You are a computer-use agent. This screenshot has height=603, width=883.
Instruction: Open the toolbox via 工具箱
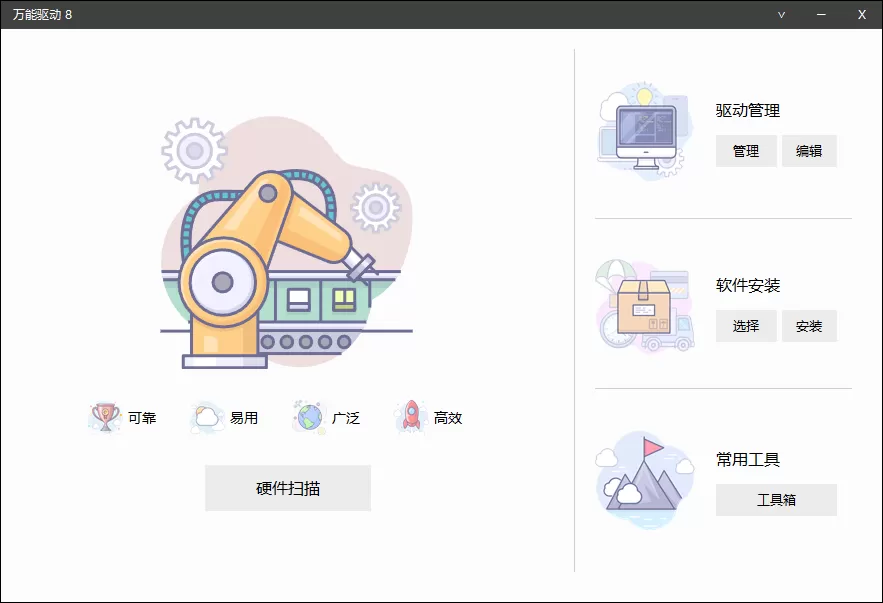[x=776, y=500]
